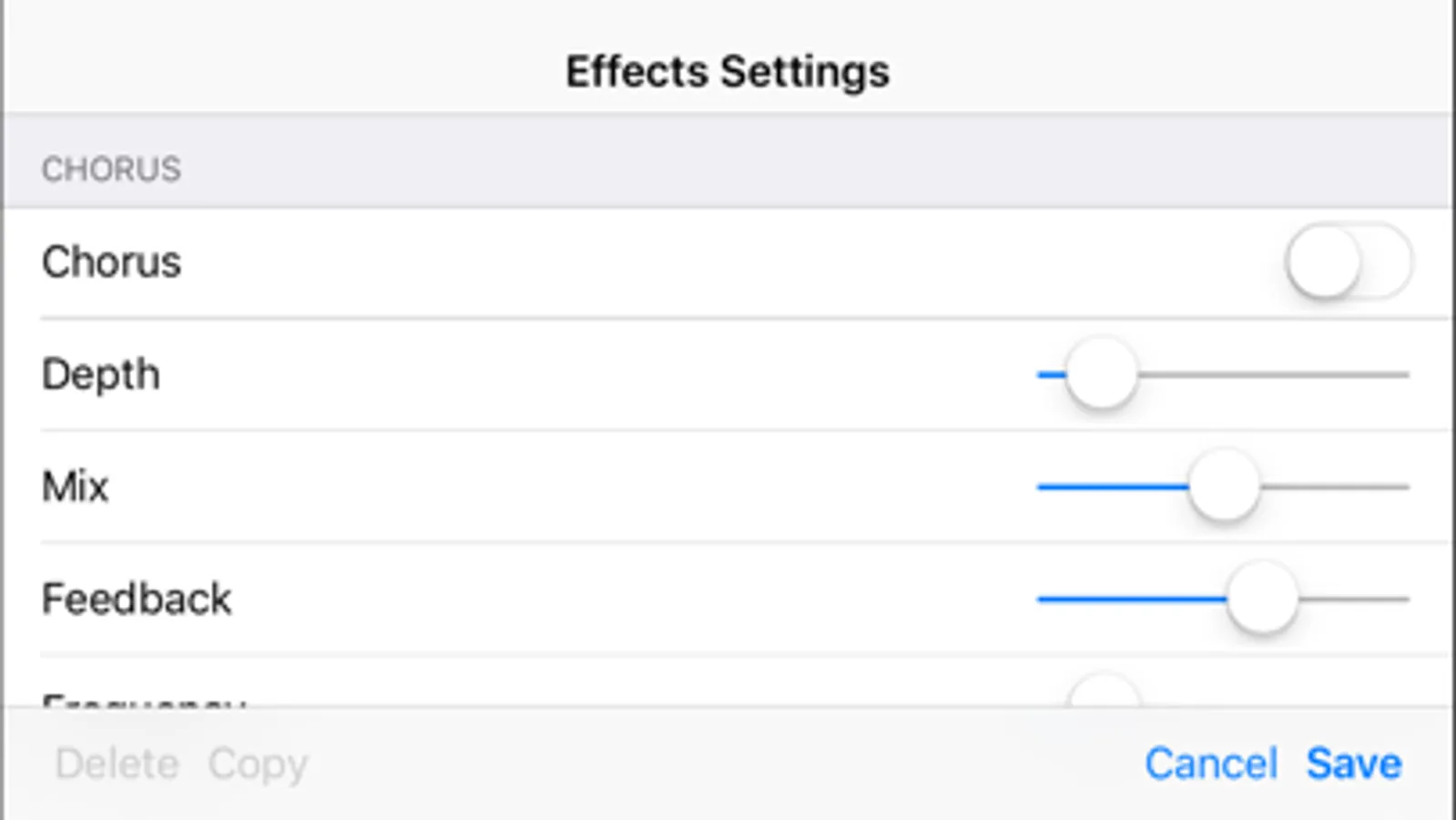The height and width of the screenshot is (820, 1456).
Task: Click gray unfilled part of Feedback slider track
Action: (1357, 600)
